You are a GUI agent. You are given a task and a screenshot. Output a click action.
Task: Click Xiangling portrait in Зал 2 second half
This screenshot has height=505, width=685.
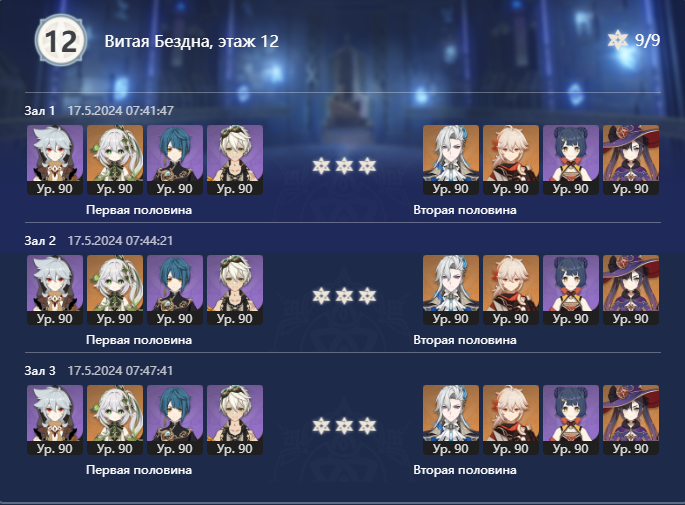click(571, 290)
